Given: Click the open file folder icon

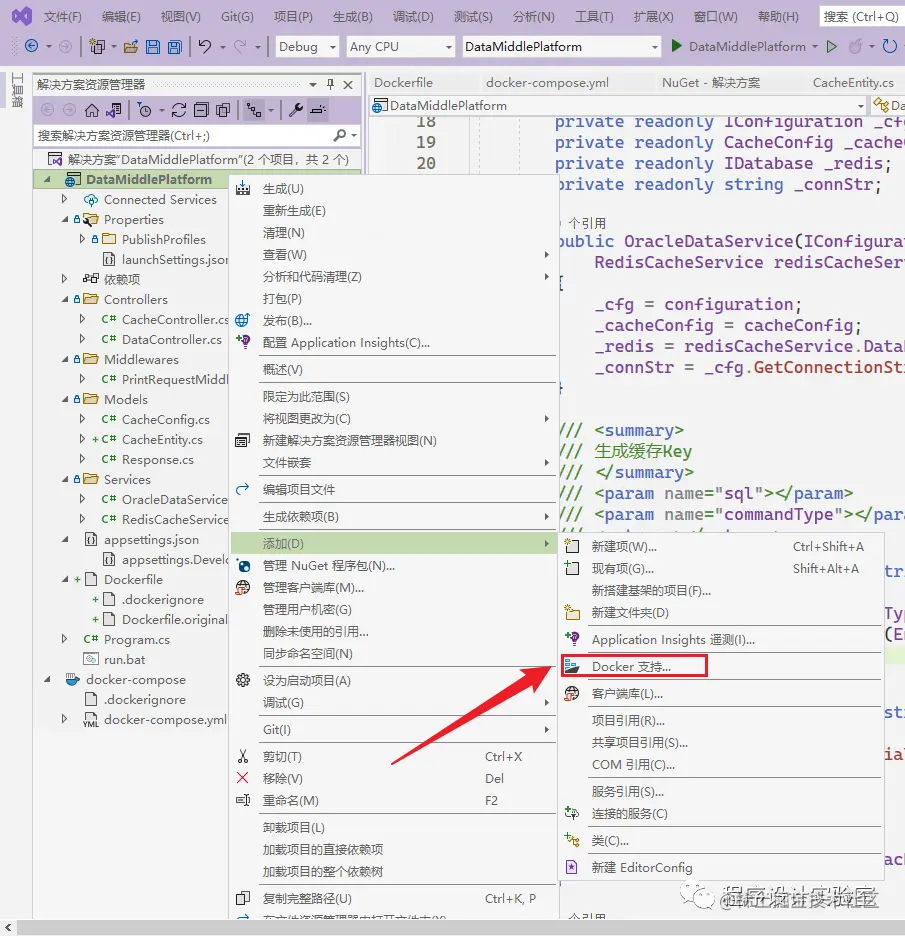Looking at the screenshot, I should (x=131, y=46).
